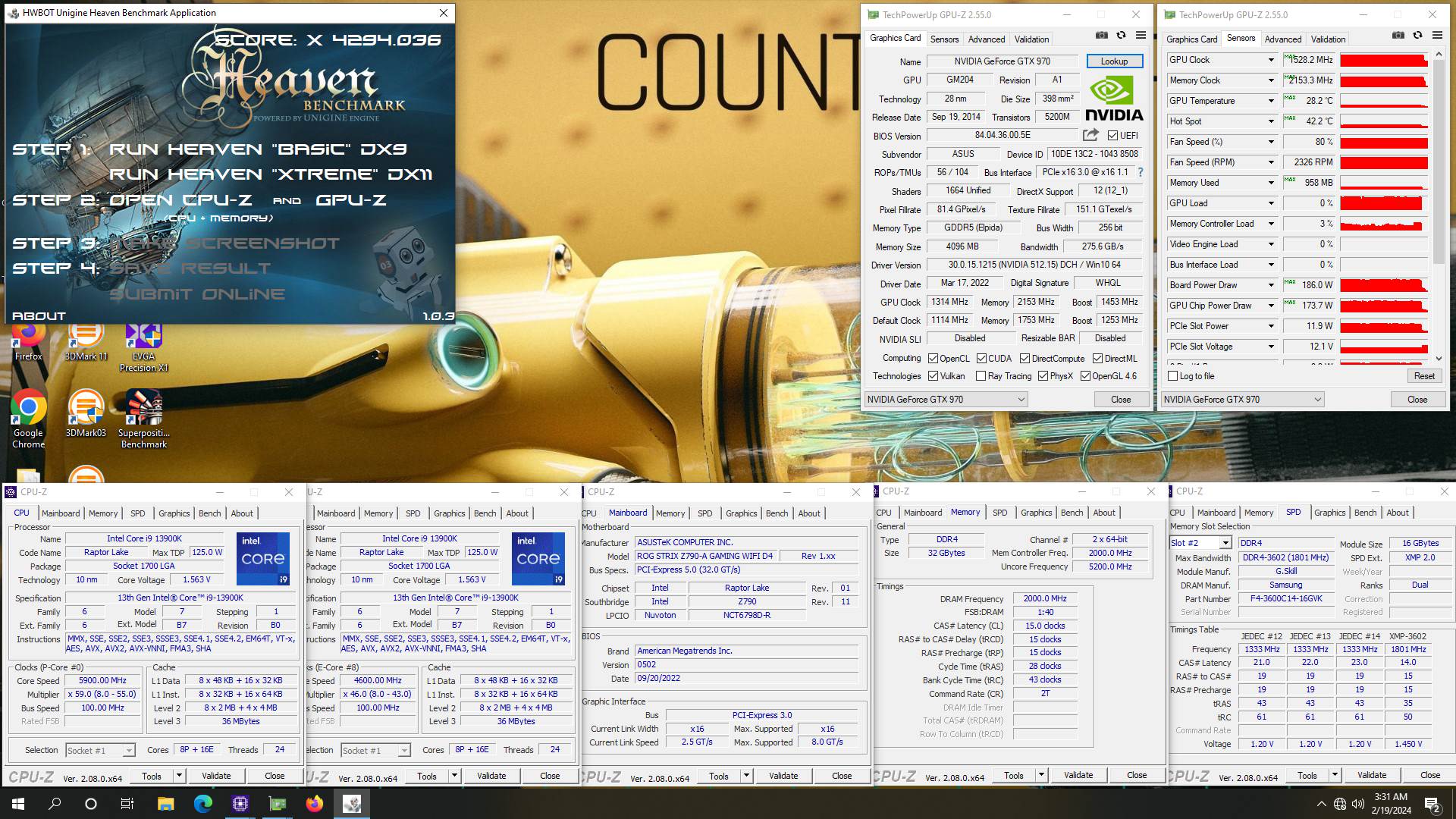The image size is (1456, 819).
Task: Toggle the OpenCL checkbox
Action: 933,359
